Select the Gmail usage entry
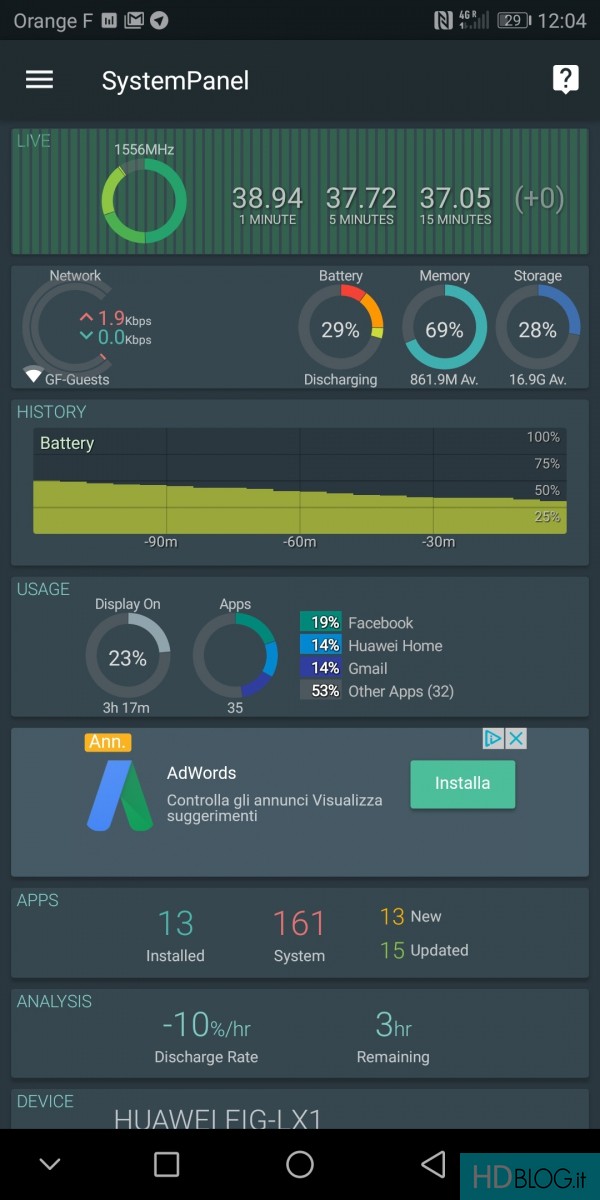The image size is (600, 1200). pos(367,668)
